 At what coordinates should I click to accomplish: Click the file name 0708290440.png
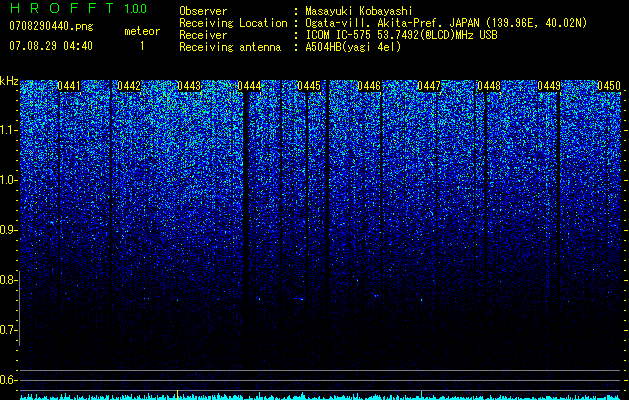pos(51,26)
